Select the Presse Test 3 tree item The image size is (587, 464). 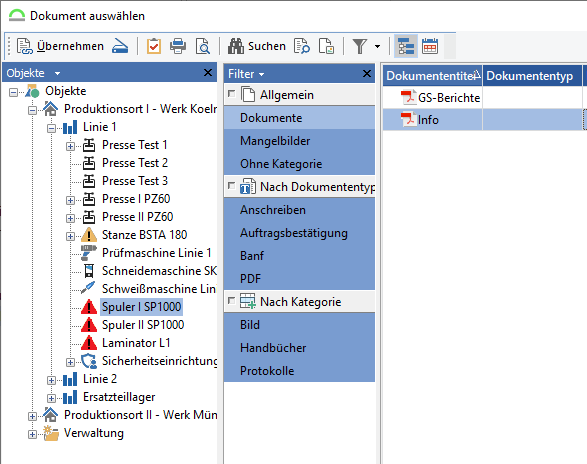(x=135, y=181)
